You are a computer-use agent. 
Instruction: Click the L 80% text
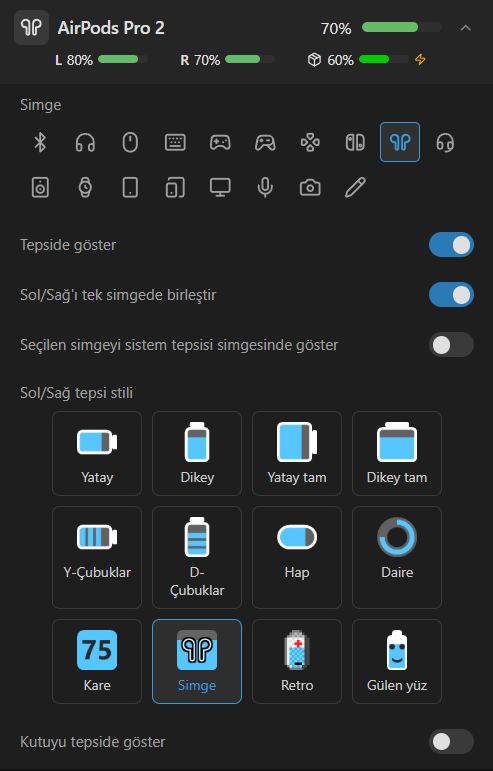tap(74, 60)
